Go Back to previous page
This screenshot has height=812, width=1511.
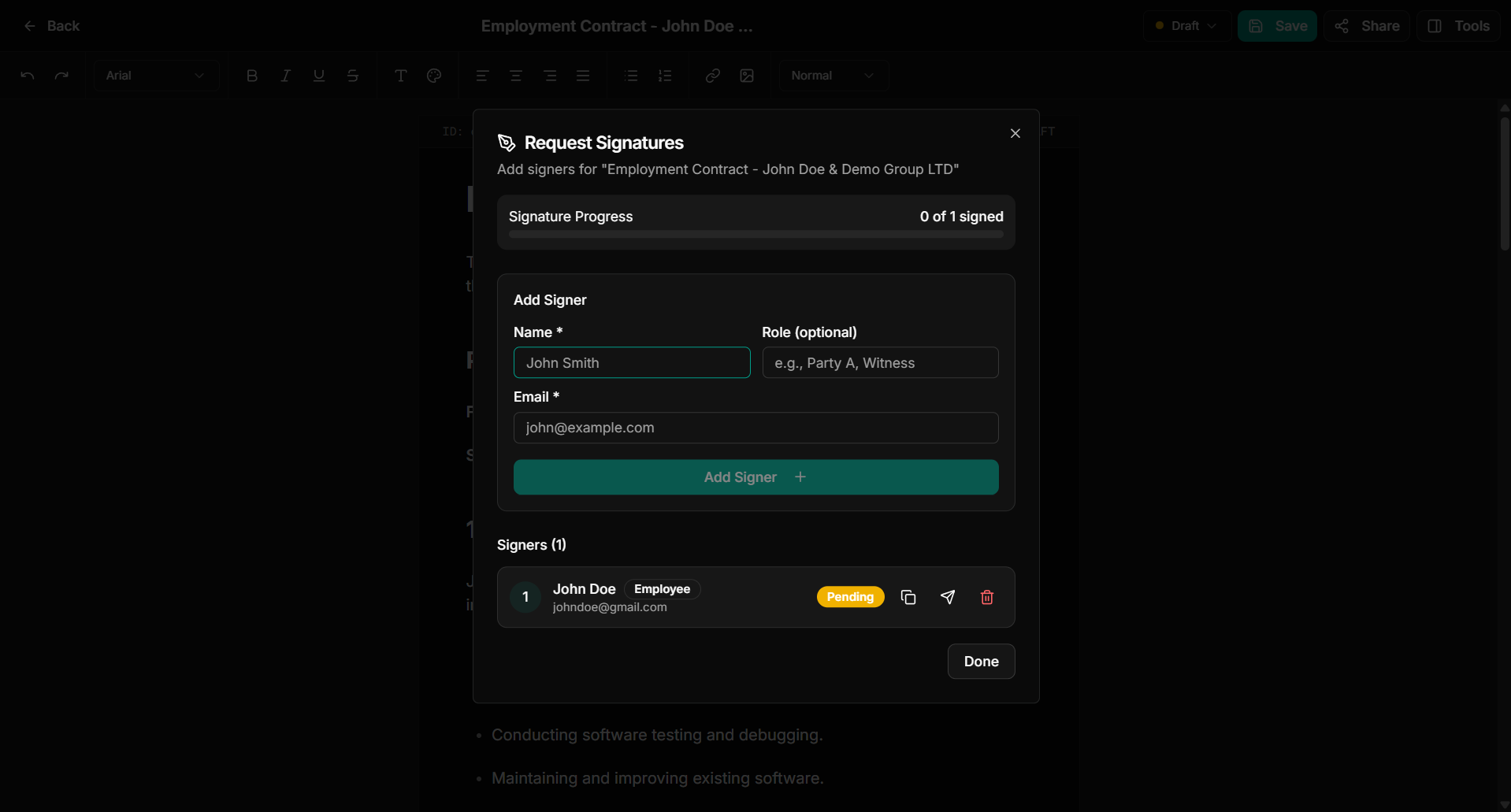52,26
